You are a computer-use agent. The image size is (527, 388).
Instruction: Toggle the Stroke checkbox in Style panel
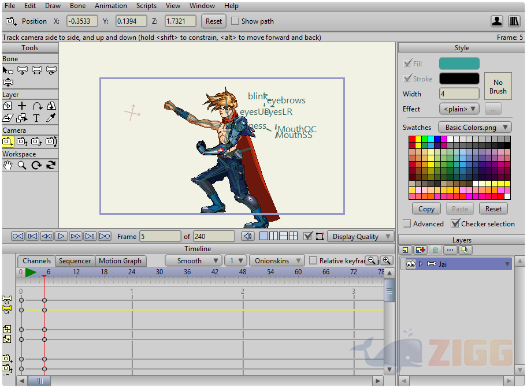407,79
